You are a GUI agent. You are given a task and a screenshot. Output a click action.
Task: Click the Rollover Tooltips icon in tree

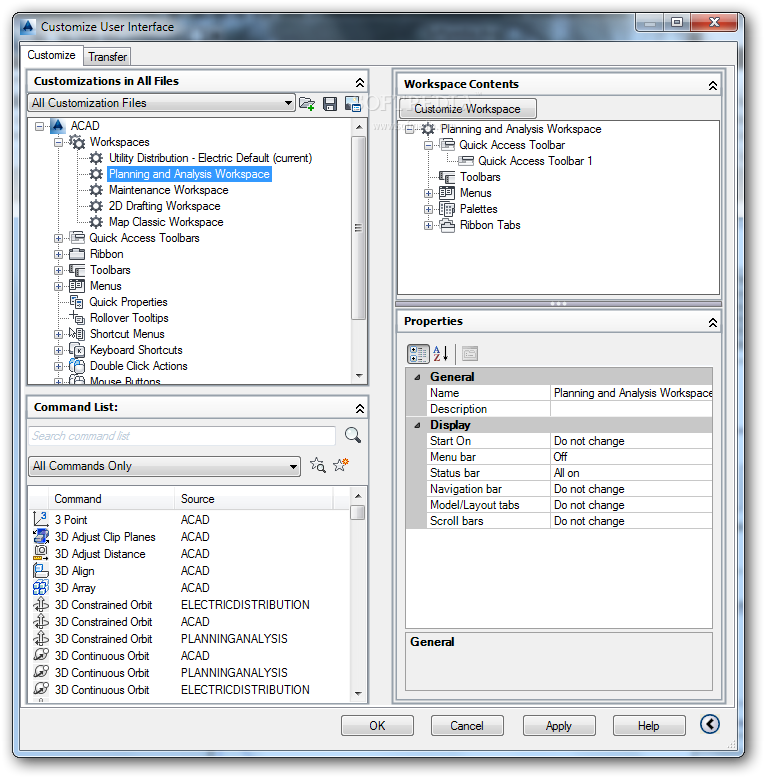tap(77, 318)
